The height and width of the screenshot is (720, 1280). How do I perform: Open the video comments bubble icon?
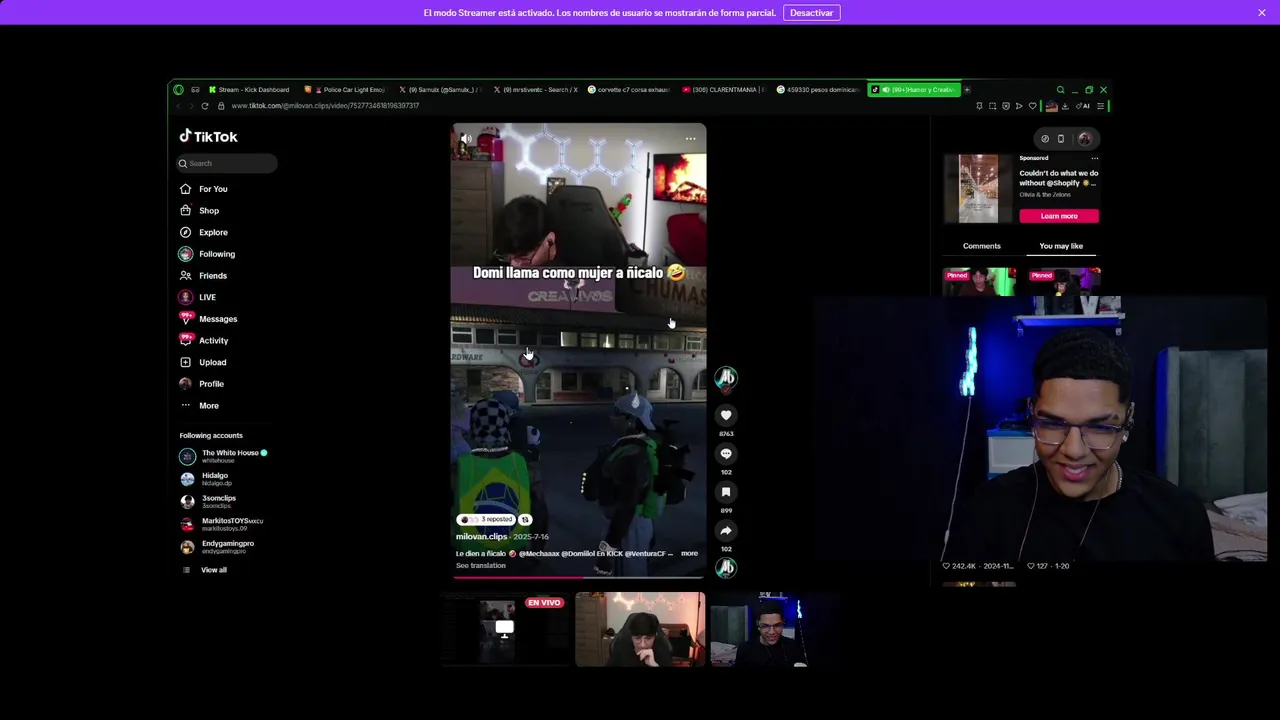tap(726, 454)
